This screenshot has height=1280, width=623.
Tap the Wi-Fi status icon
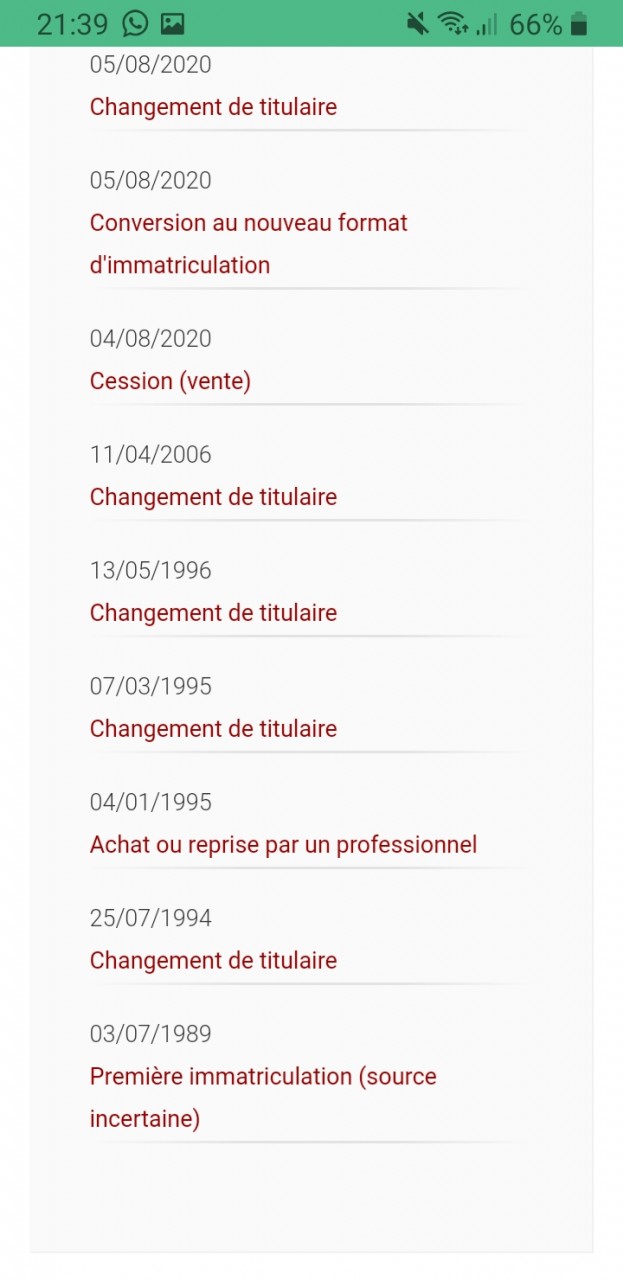[x=453, y=24]
